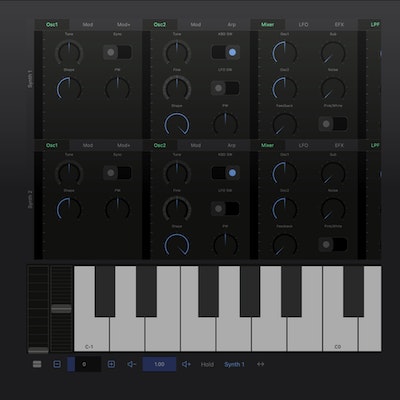Select the EFX tab in Synth 2
Viewport: 400px width, 400px height.
pos(339,146)
